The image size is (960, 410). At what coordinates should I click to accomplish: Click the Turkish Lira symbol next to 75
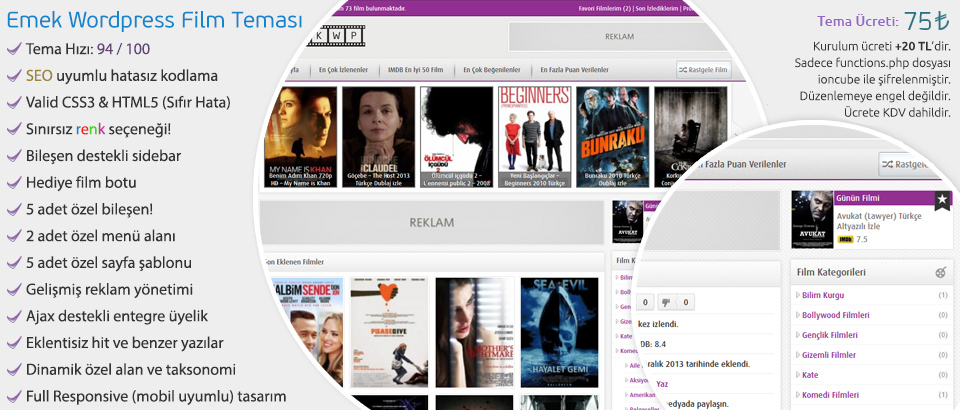click(940, 22)
